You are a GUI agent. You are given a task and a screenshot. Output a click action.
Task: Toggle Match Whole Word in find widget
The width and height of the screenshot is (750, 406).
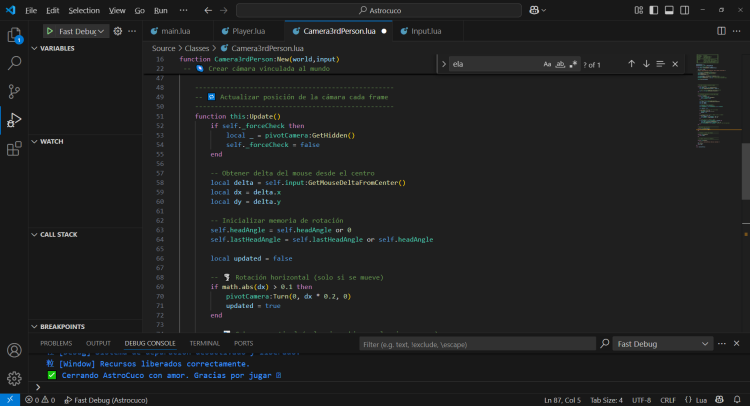pyautogui.click(x=560, y=64)
